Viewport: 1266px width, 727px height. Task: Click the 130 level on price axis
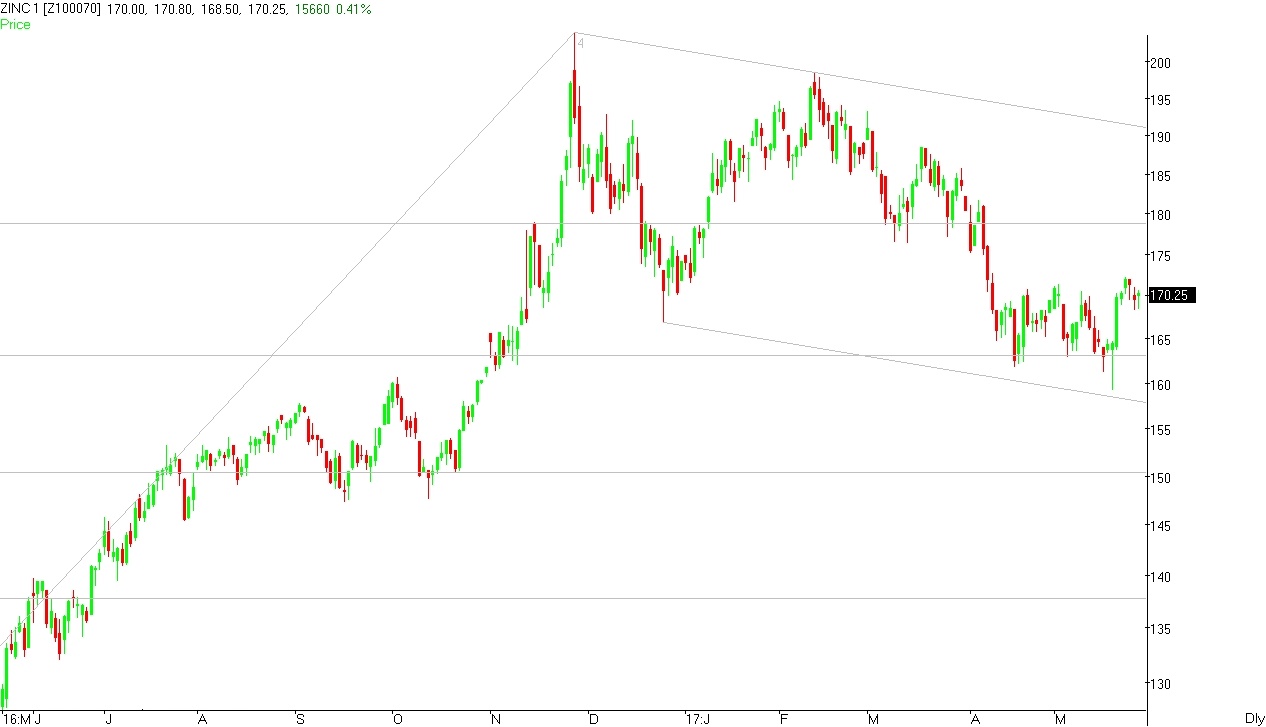[x=1160, y=685]
